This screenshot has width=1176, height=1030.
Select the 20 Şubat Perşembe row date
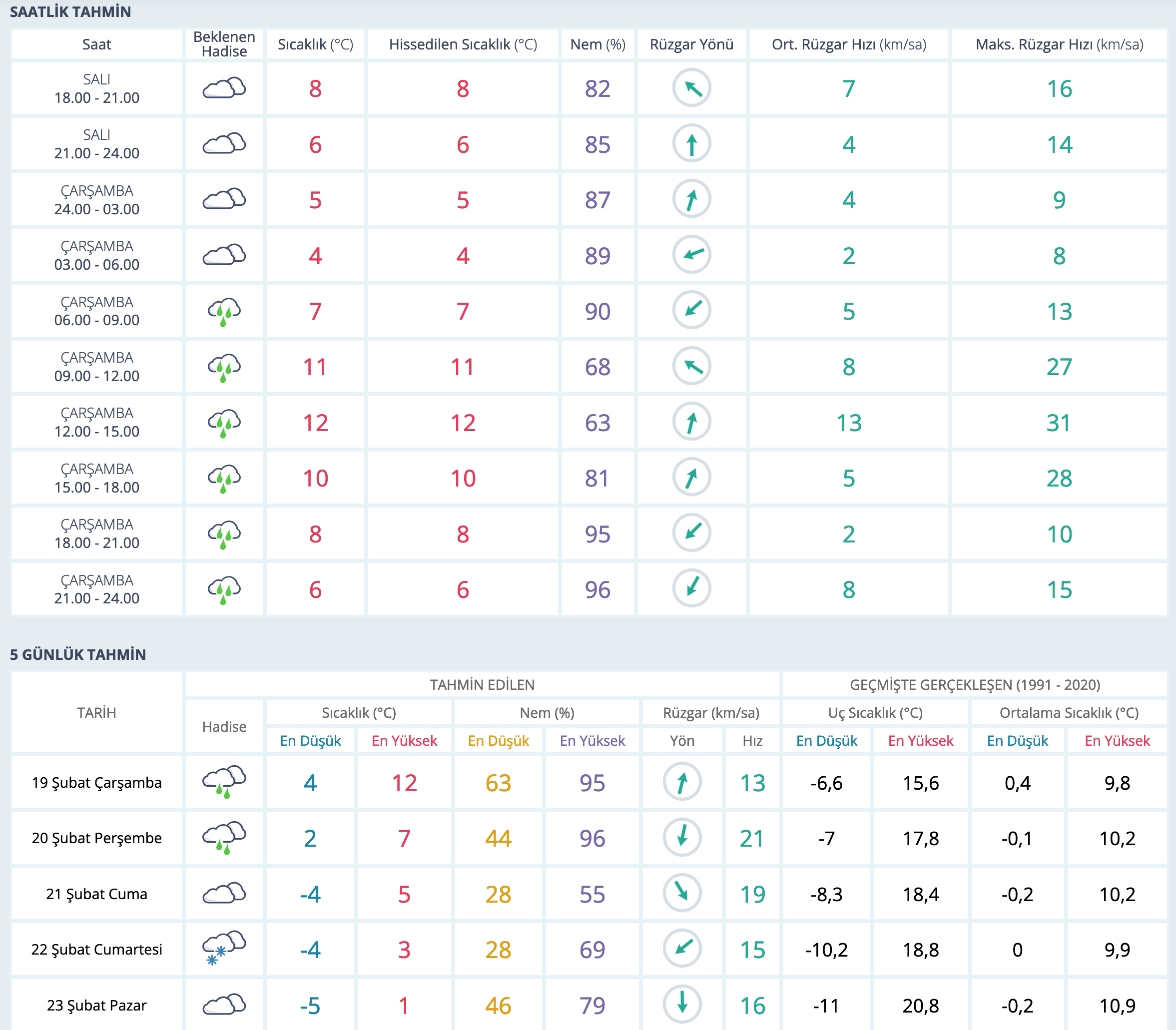point(96,838)
